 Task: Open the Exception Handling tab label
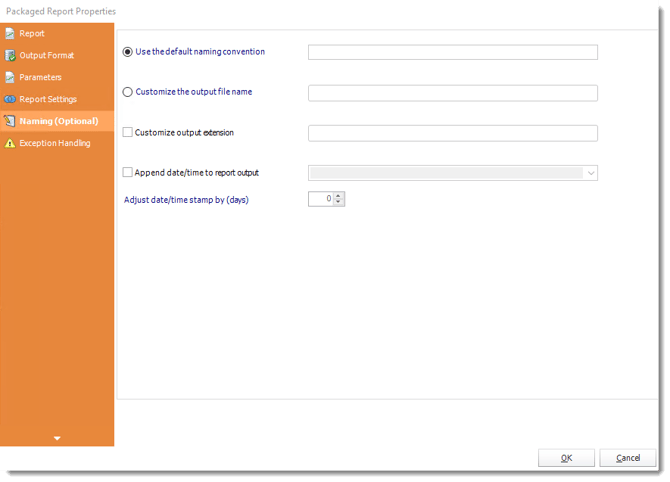coord(55,143)
